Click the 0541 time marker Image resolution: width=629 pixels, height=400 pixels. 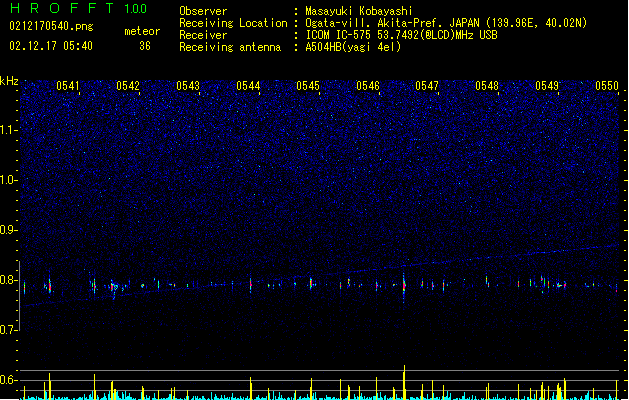click(68, 86)
